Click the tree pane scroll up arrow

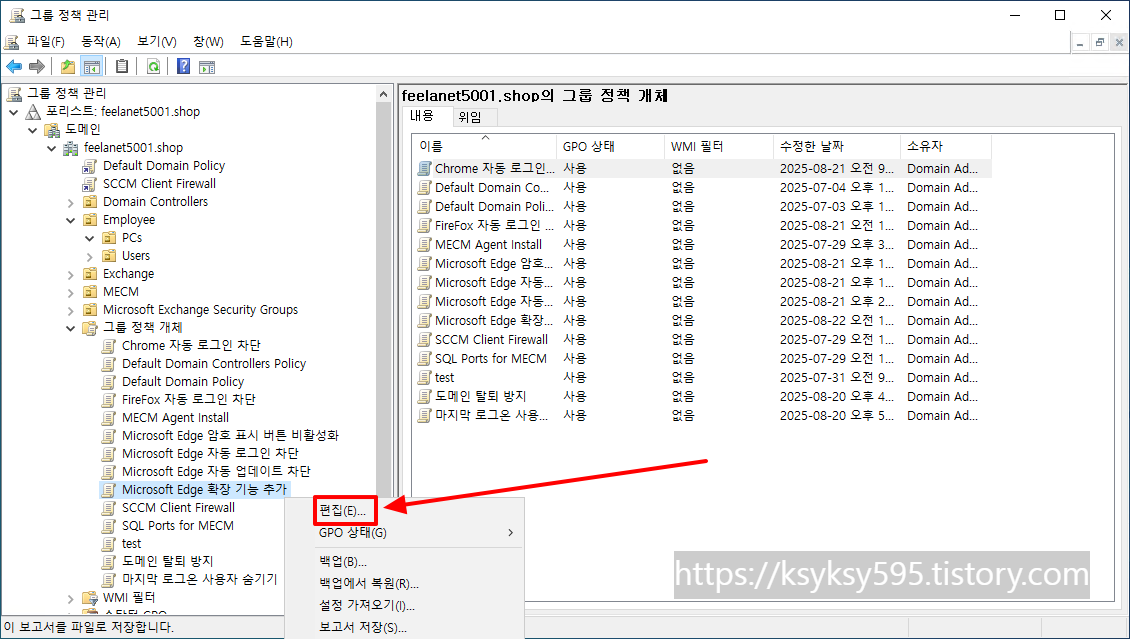point(385,93)
